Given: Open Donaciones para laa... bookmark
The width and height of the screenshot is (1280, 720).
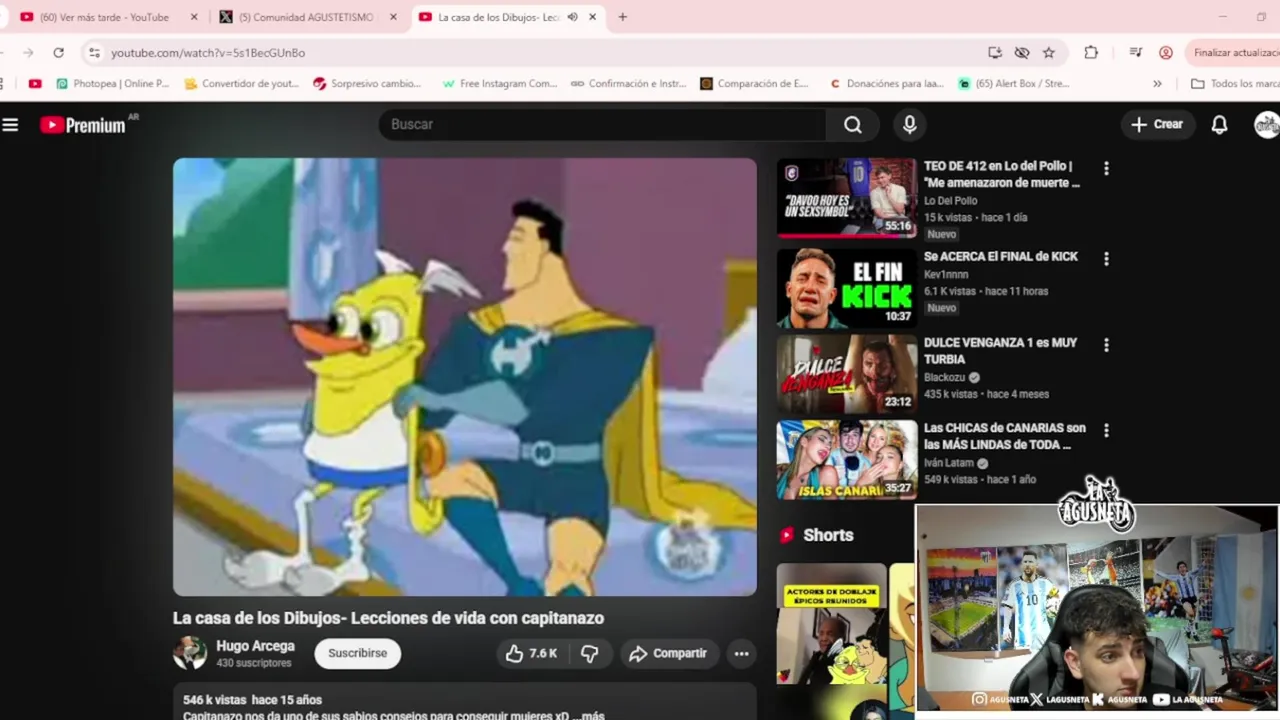Looking at the screenshot, I should [886, 84].
